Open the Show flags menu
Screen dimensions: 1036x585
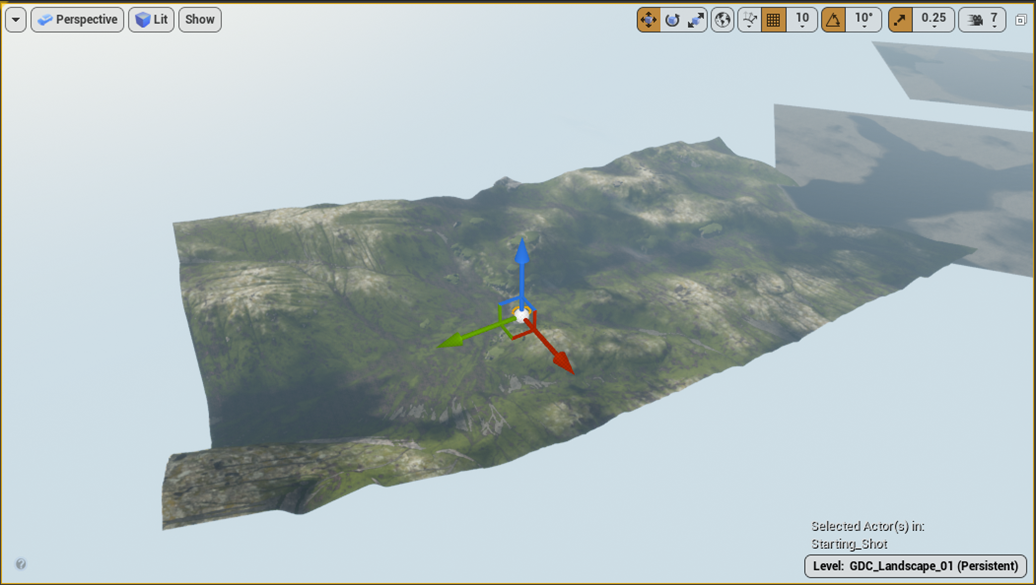(200, 20)
